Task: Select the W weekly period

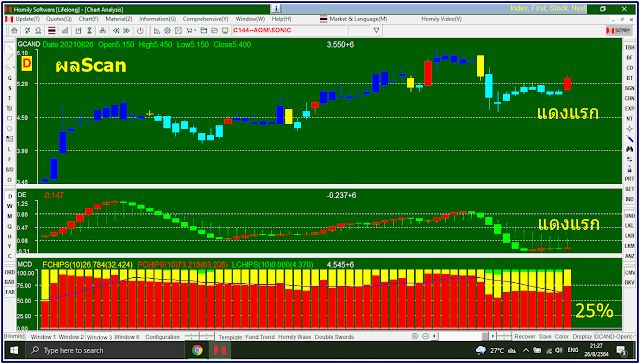Action: (x=10, y=206)
